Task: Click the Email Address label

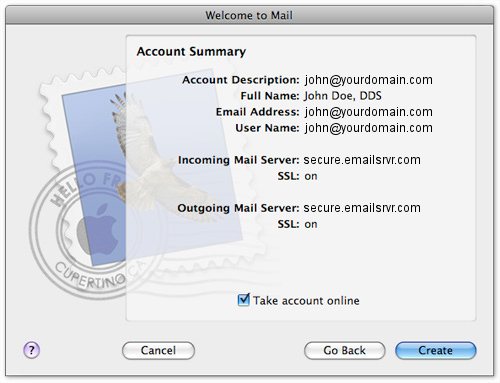Action: pos(257,112)
